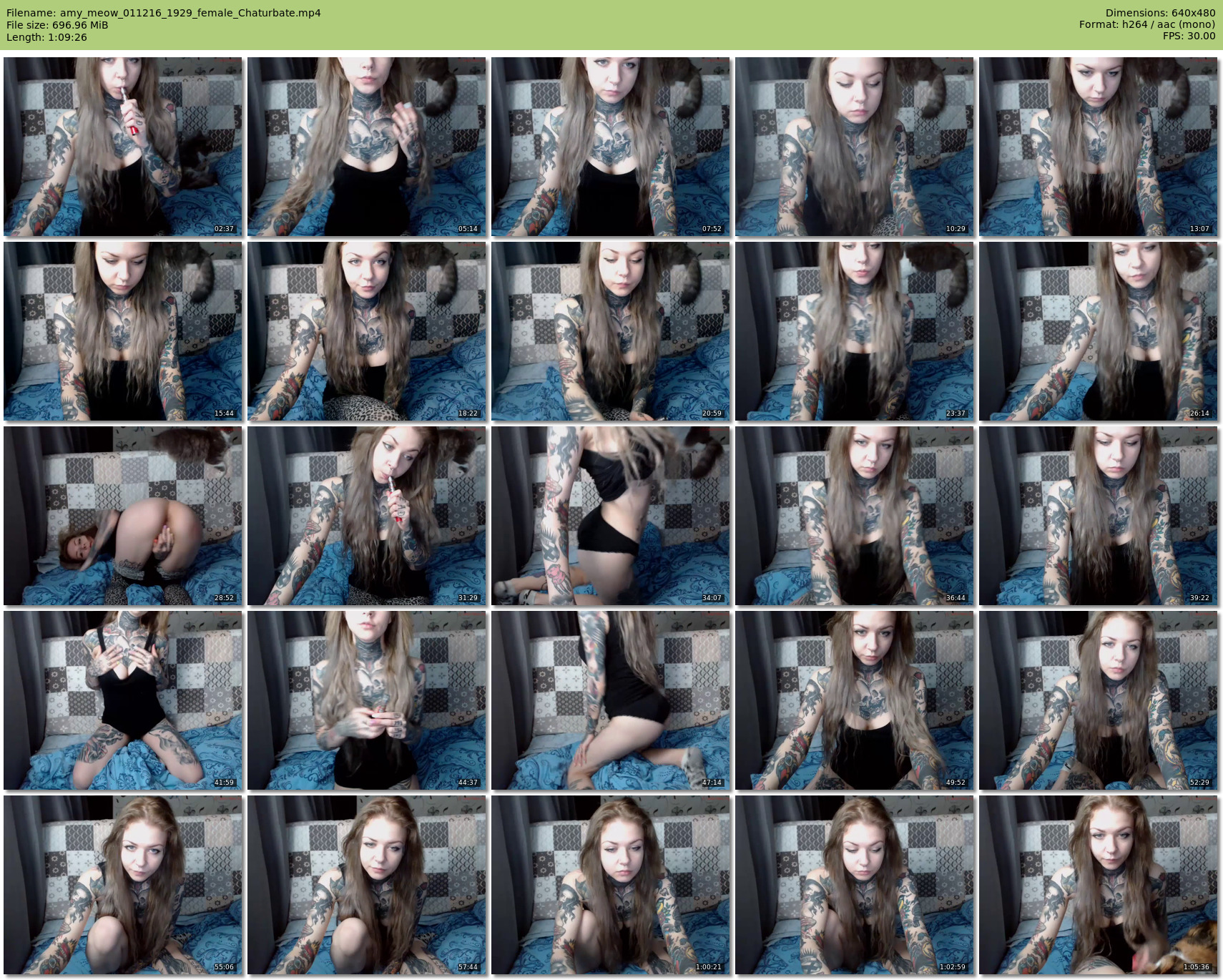Click the 'Dimensions: 640x480' text
This screenshot has width=1223, height=980.
pos(1160,13)
